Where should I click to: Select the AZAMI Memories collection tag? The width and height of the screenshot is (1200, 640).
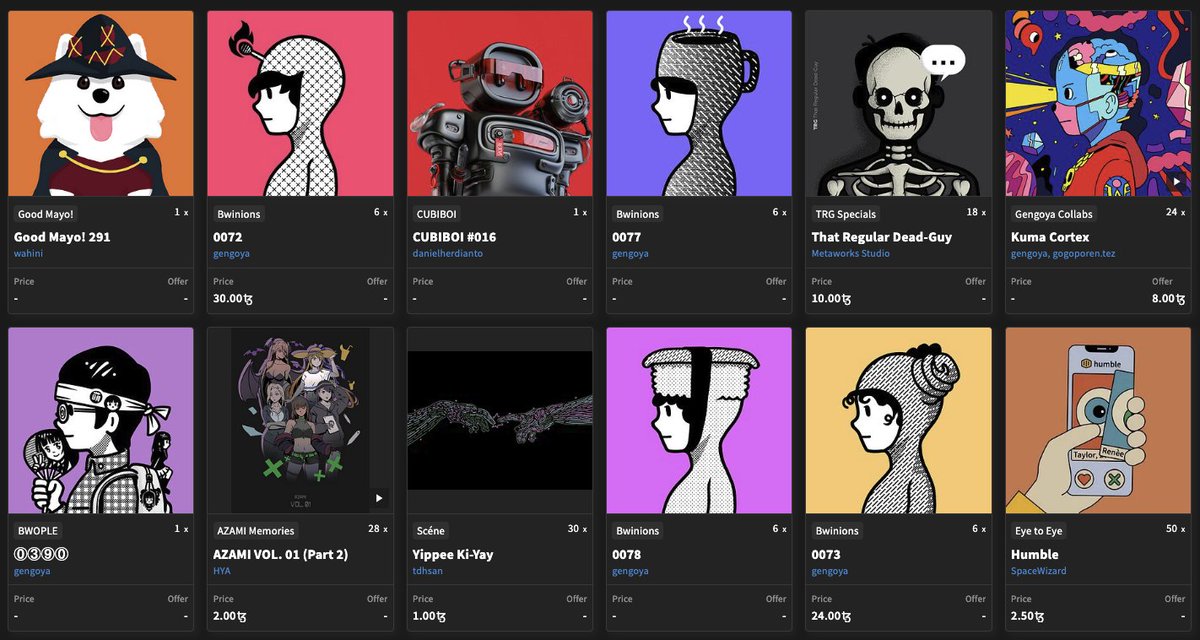[x=256, y=531]
